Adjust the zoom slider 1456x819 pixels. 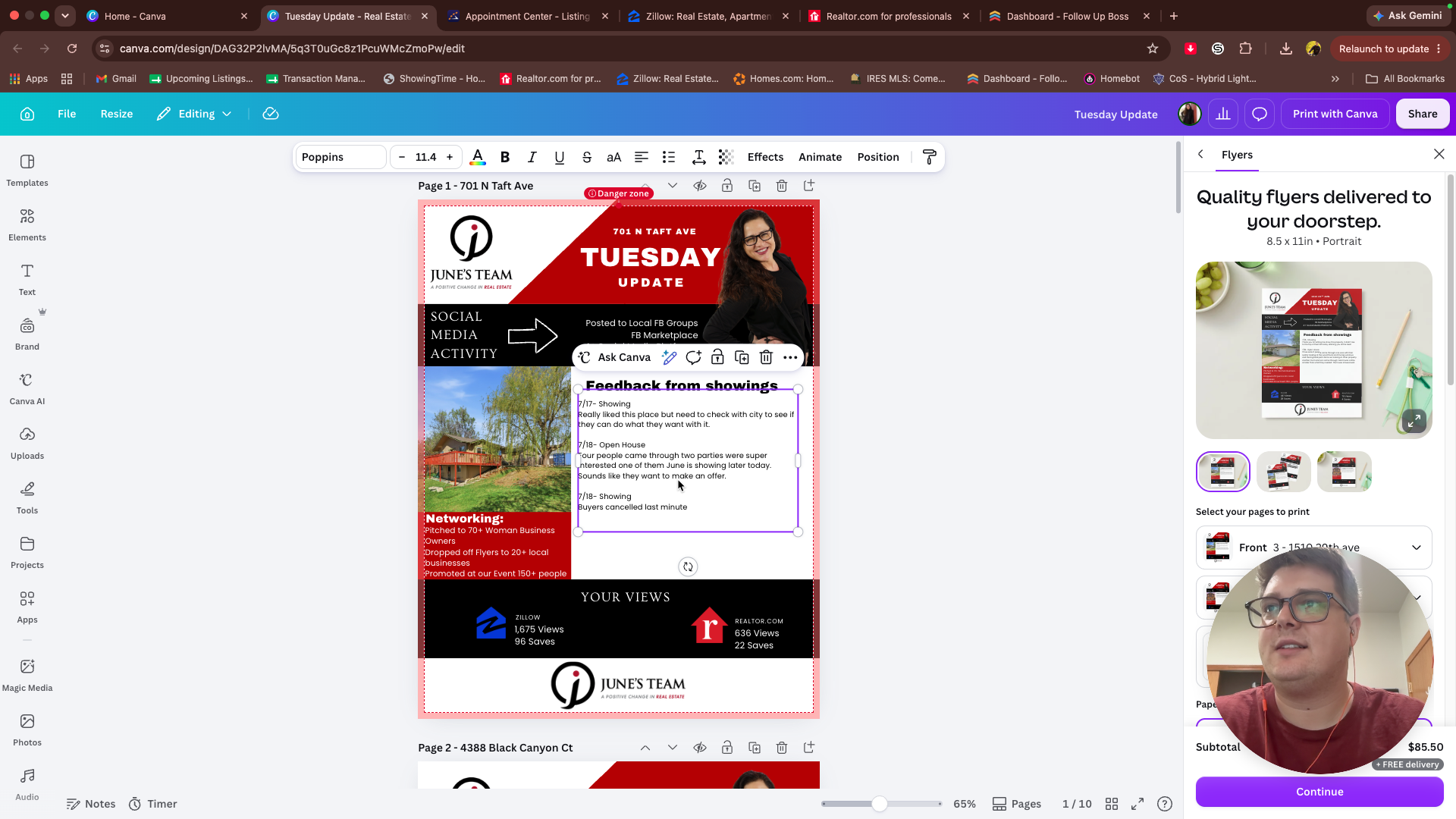tap(880, 804)
